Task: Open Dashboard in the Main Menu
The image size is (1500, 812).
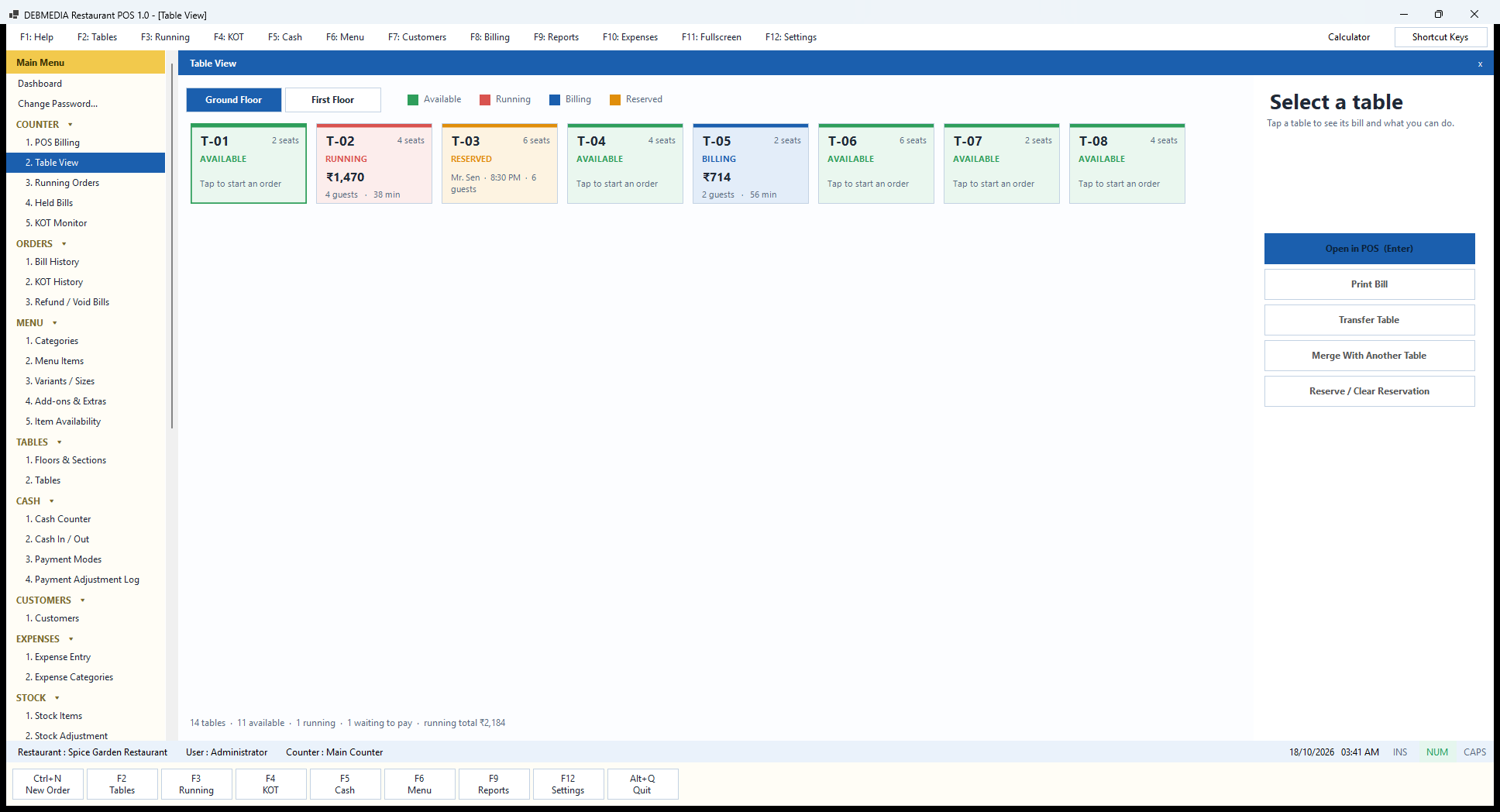Action: click(85, 84)
